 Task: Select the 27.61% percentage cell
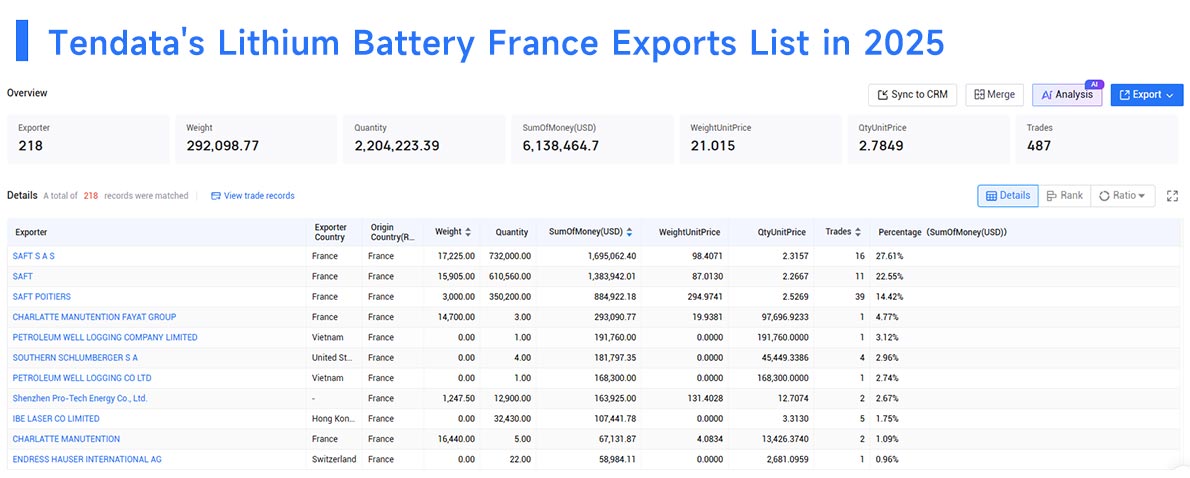pyautogui.click(x=889, y=256)
